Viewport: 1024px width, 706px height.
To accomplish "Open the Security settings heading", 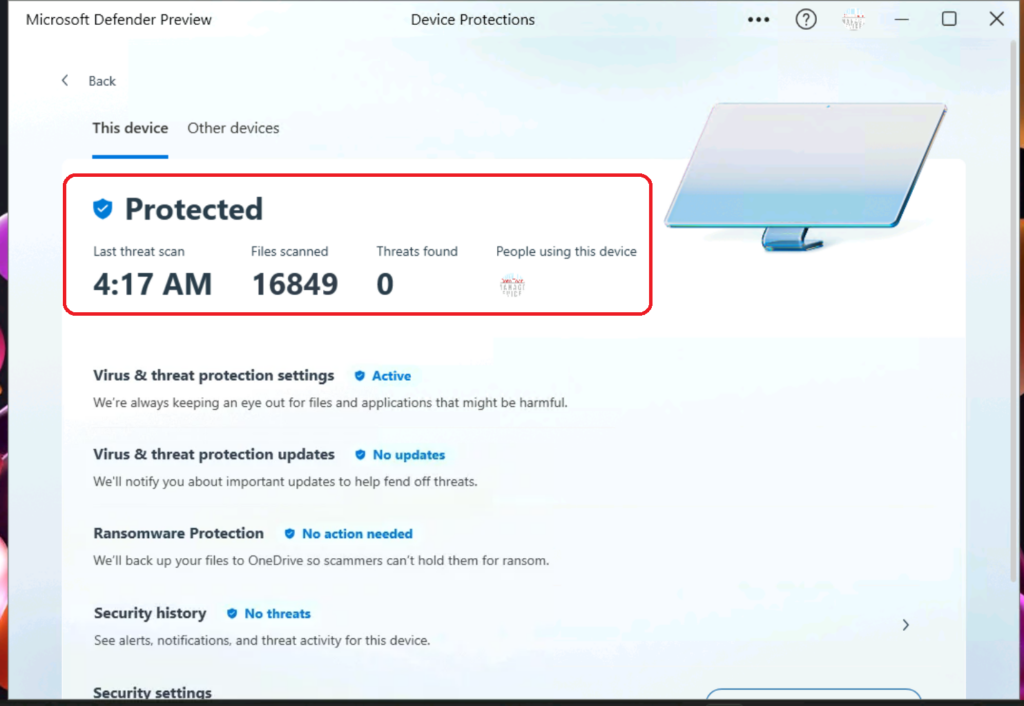I will (x=153, y=692).
